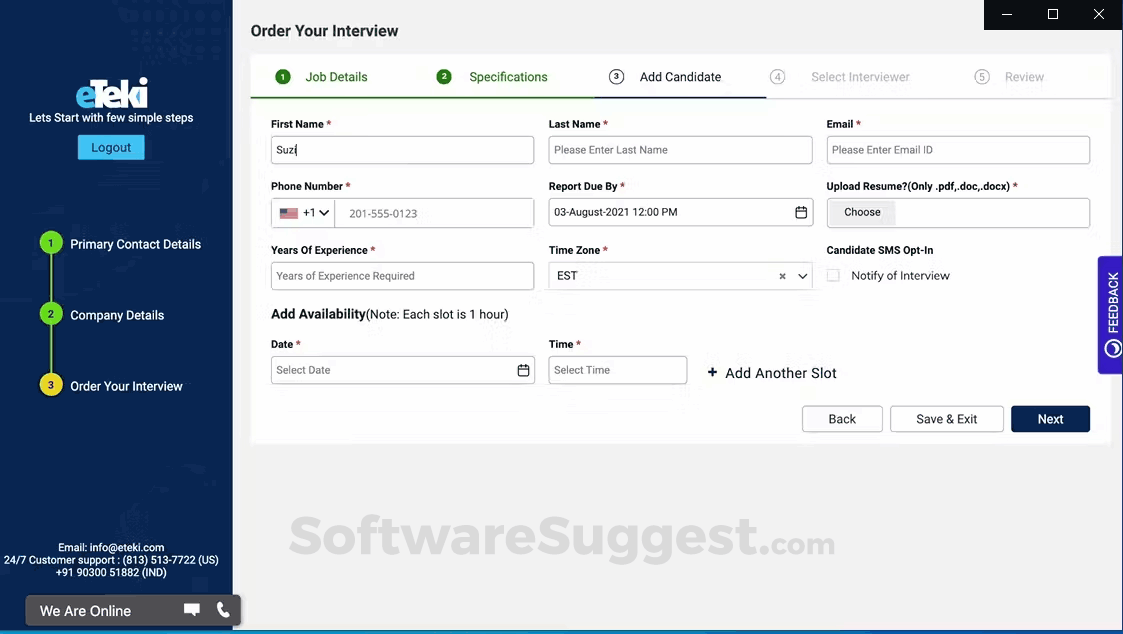The image size is (1123, 634).
Task: Click the US flag in the phone field
Action: click(287, 212)
